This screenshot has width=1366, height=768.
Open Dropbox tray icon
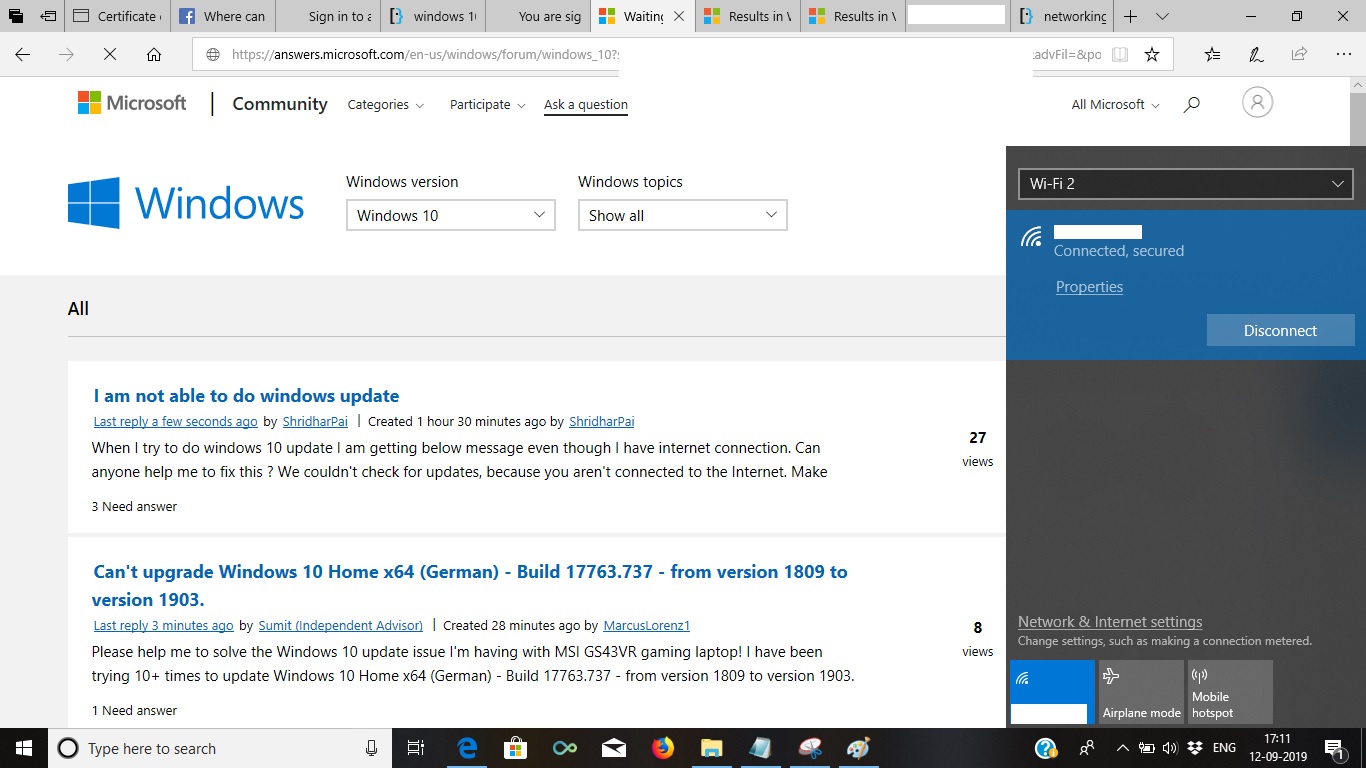tap(1195, 748)
